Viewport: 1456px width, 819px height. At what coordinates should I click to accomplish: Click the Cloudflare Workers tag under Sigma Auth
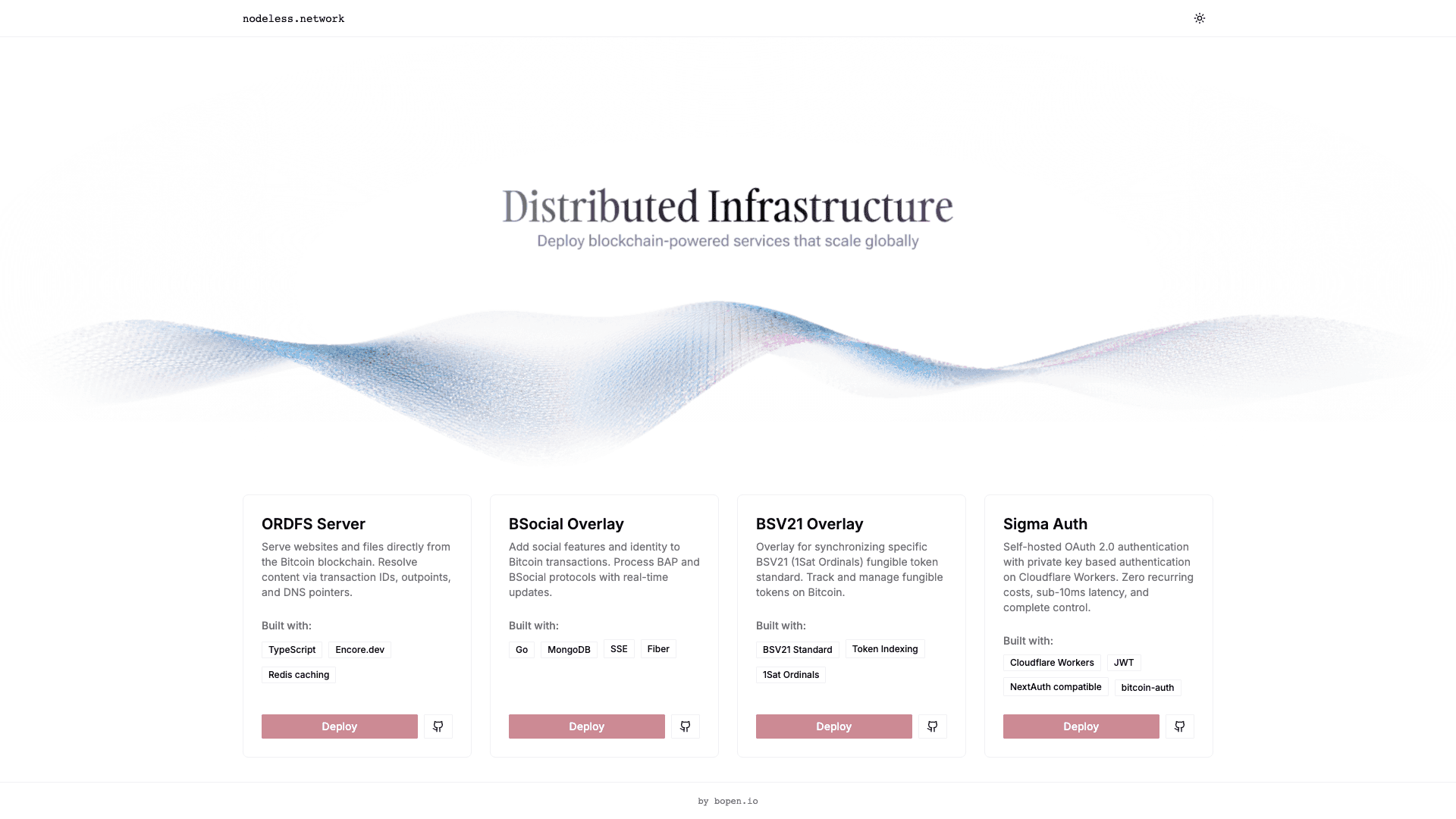coord(1052,662)
